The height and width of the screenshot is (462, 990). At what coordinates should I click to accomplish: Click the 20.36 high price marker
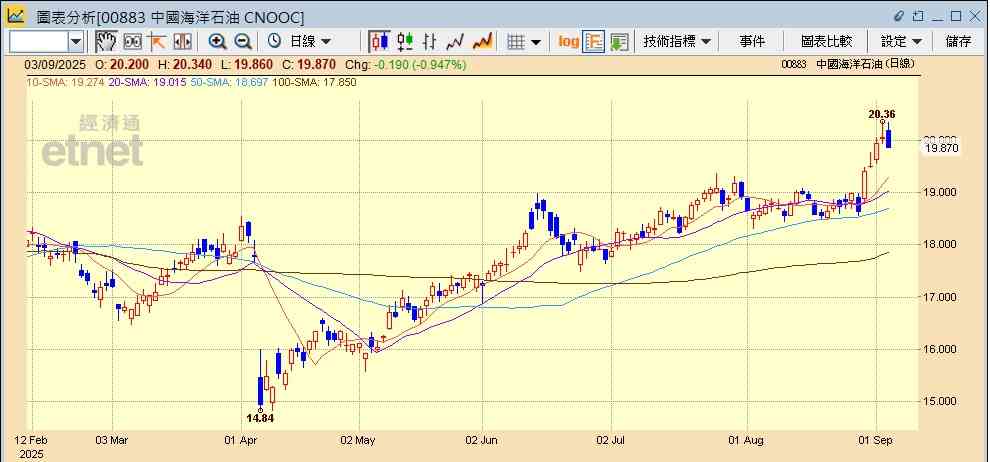click(x=881, y=114)
